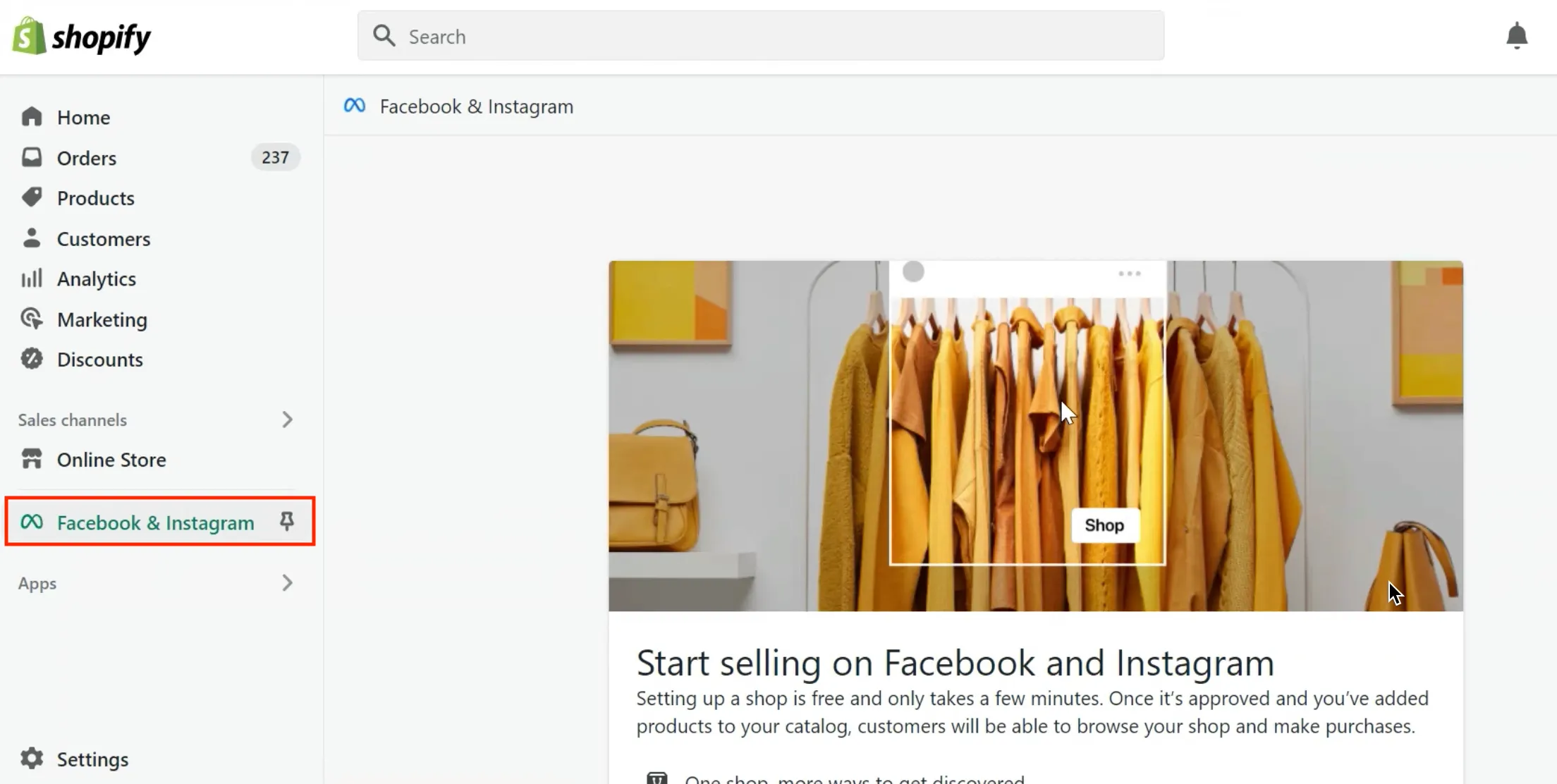Click the Facebook & Instagram page title
1557x784 pixels.
click(476, 106)
